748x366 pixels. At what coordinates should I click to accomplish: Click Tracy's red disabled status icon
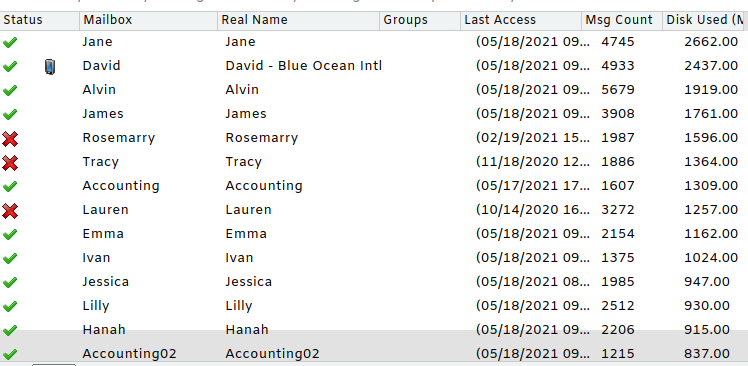(x=10, y=163)
